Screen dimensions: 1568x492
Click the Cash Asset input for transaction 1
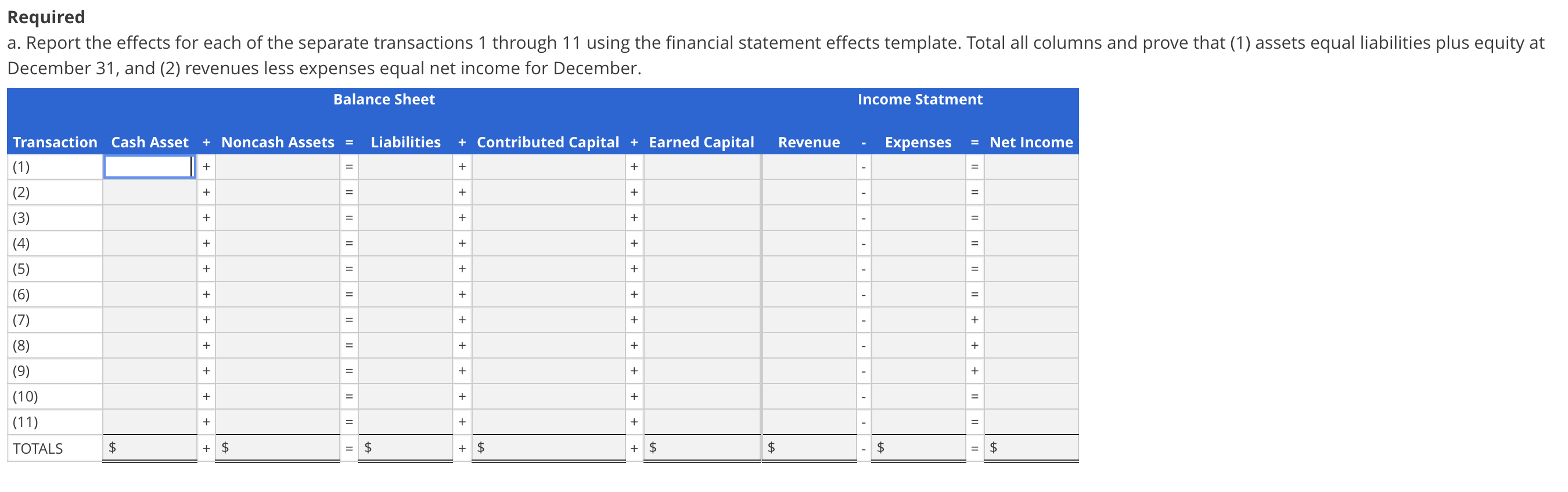[x=149, y=166]
